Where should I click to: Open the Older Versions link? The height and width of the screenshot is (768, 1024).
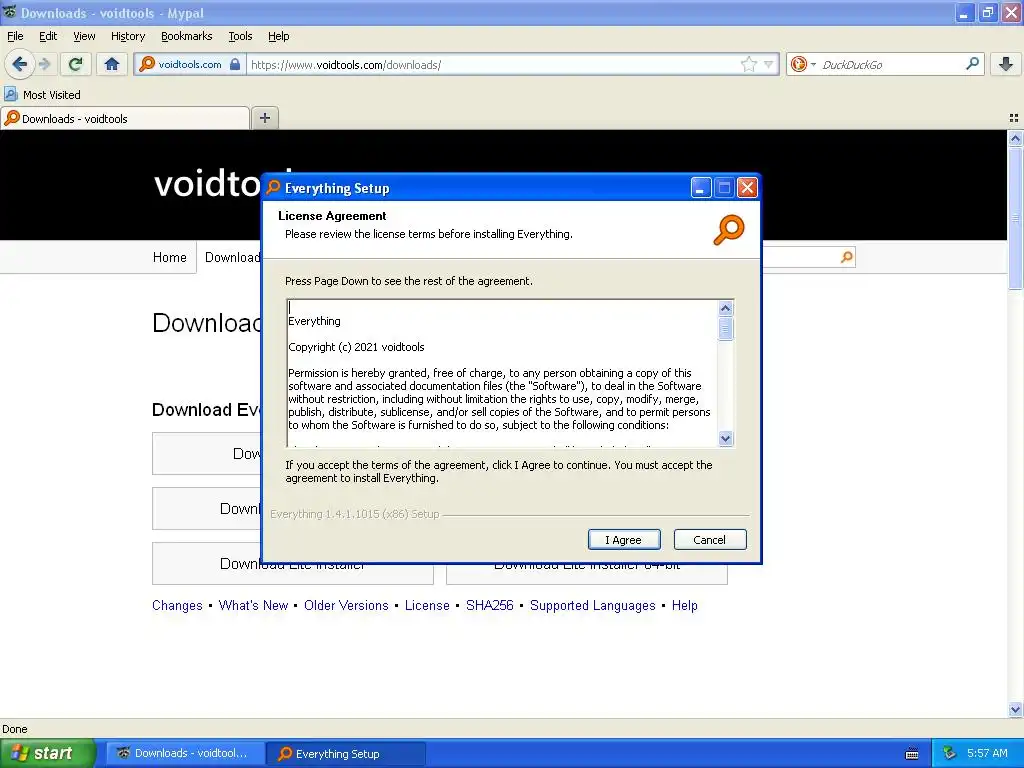point(346,605)
